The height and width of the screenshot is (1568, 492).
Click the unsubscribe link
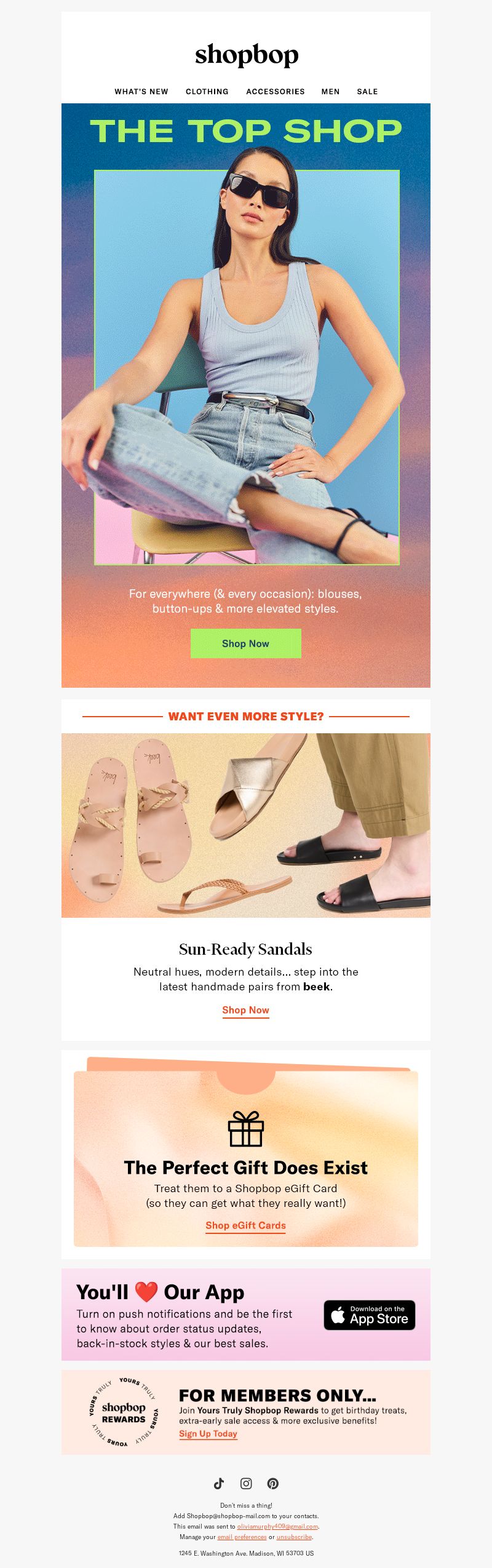point(294,1537)
